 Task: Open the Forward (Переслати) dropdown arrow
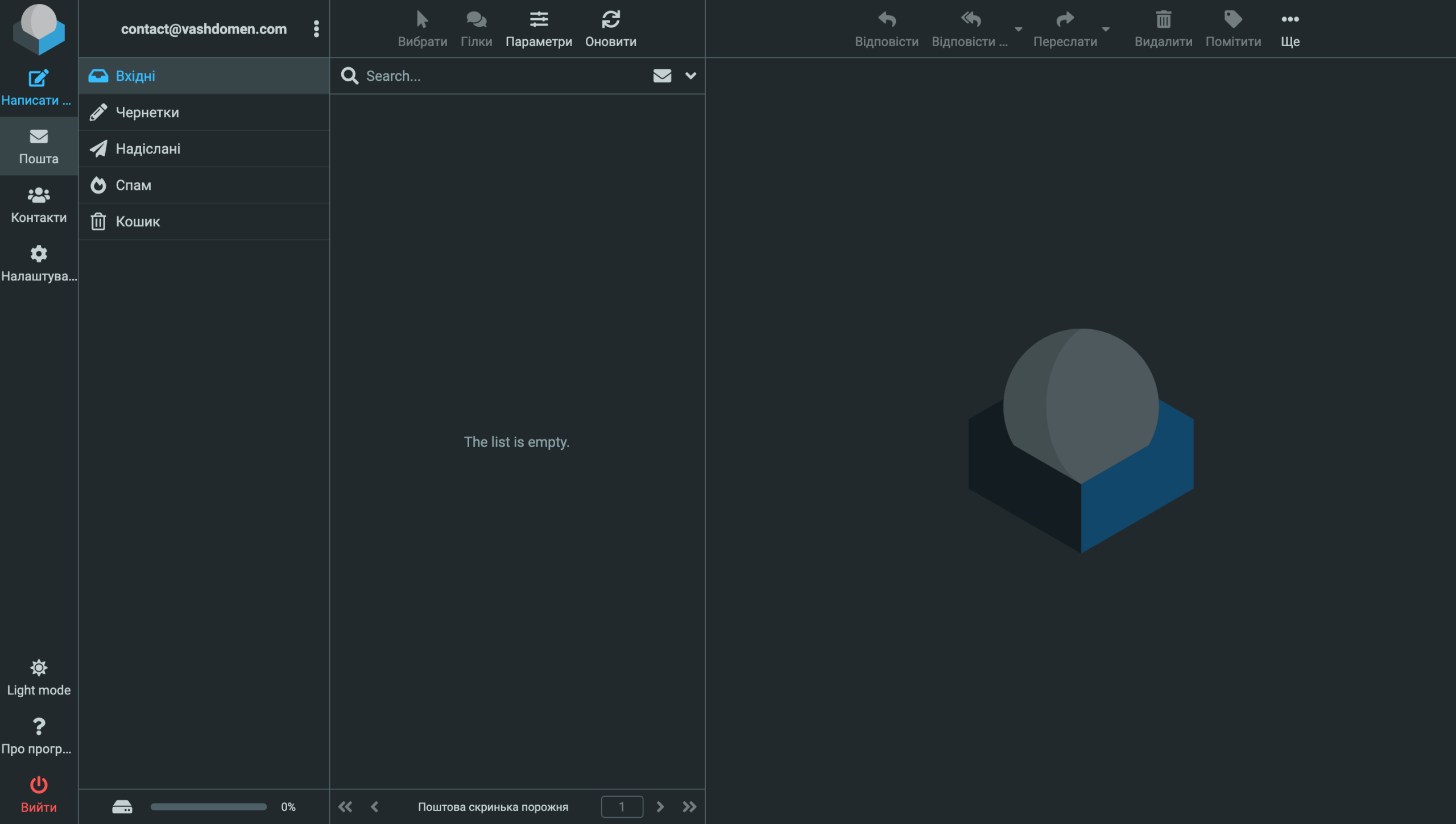1105,29
